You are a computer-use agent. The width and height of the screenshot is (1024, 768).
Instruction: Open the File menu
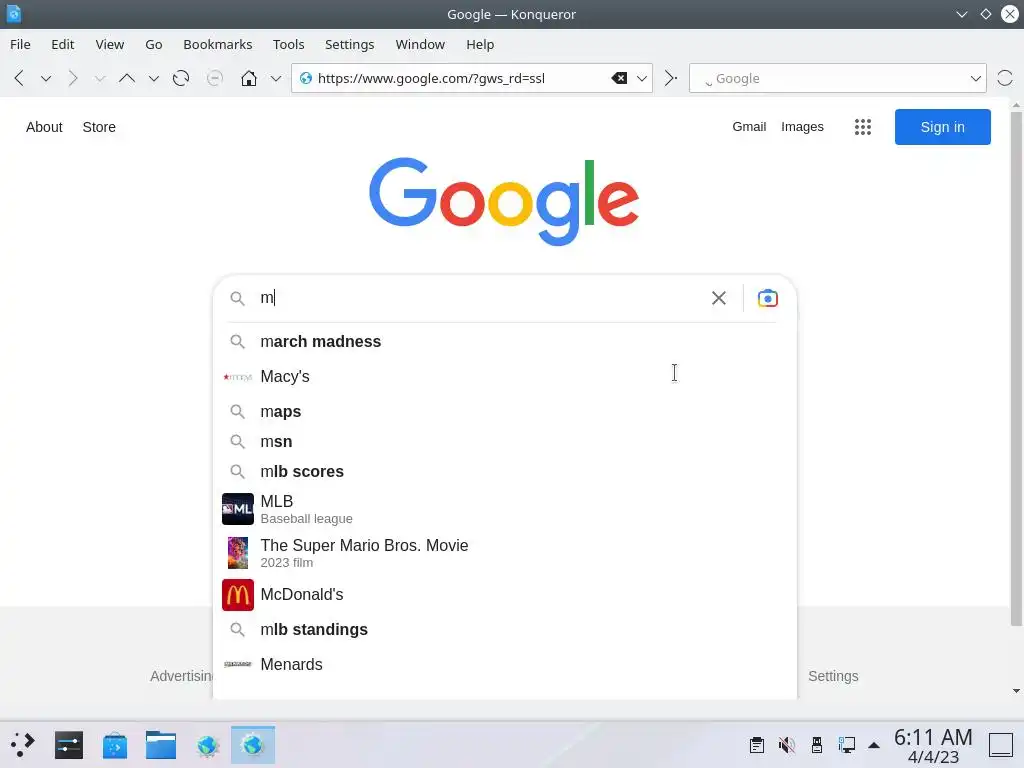coord(20,44)
